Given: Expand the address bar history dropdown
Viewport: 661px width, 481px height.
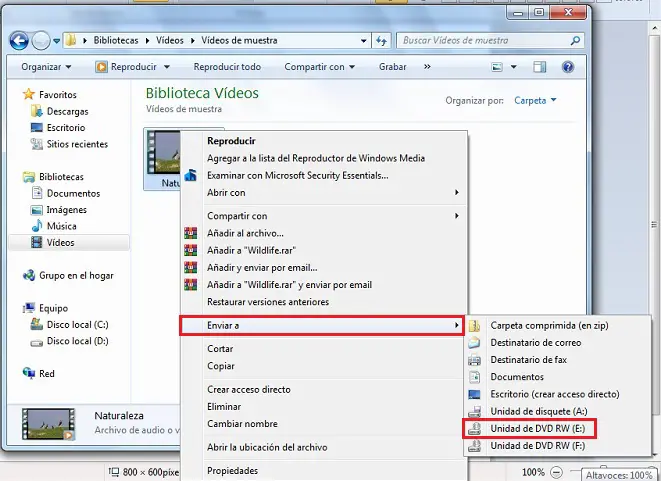Looking at the screenshot, I should [363, 41].
